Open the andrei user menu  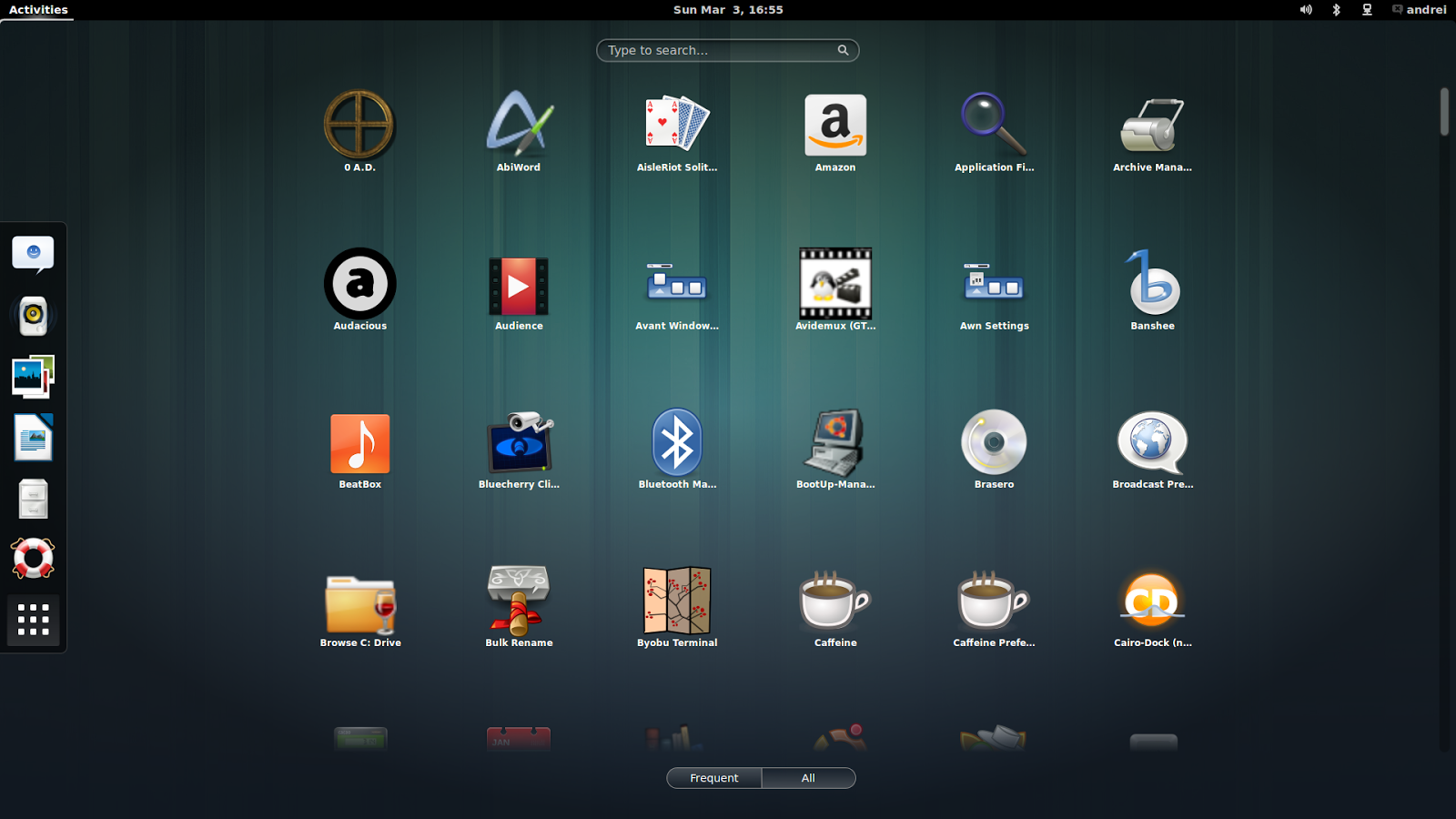[x=1420, y=10]
